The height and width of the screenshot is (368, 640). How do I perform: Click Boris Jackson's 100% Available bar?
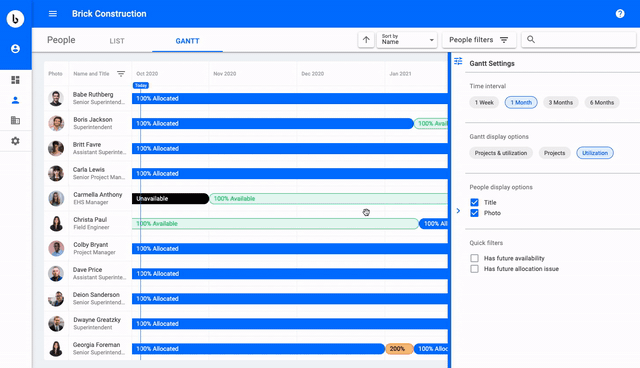tap(431, 123)
